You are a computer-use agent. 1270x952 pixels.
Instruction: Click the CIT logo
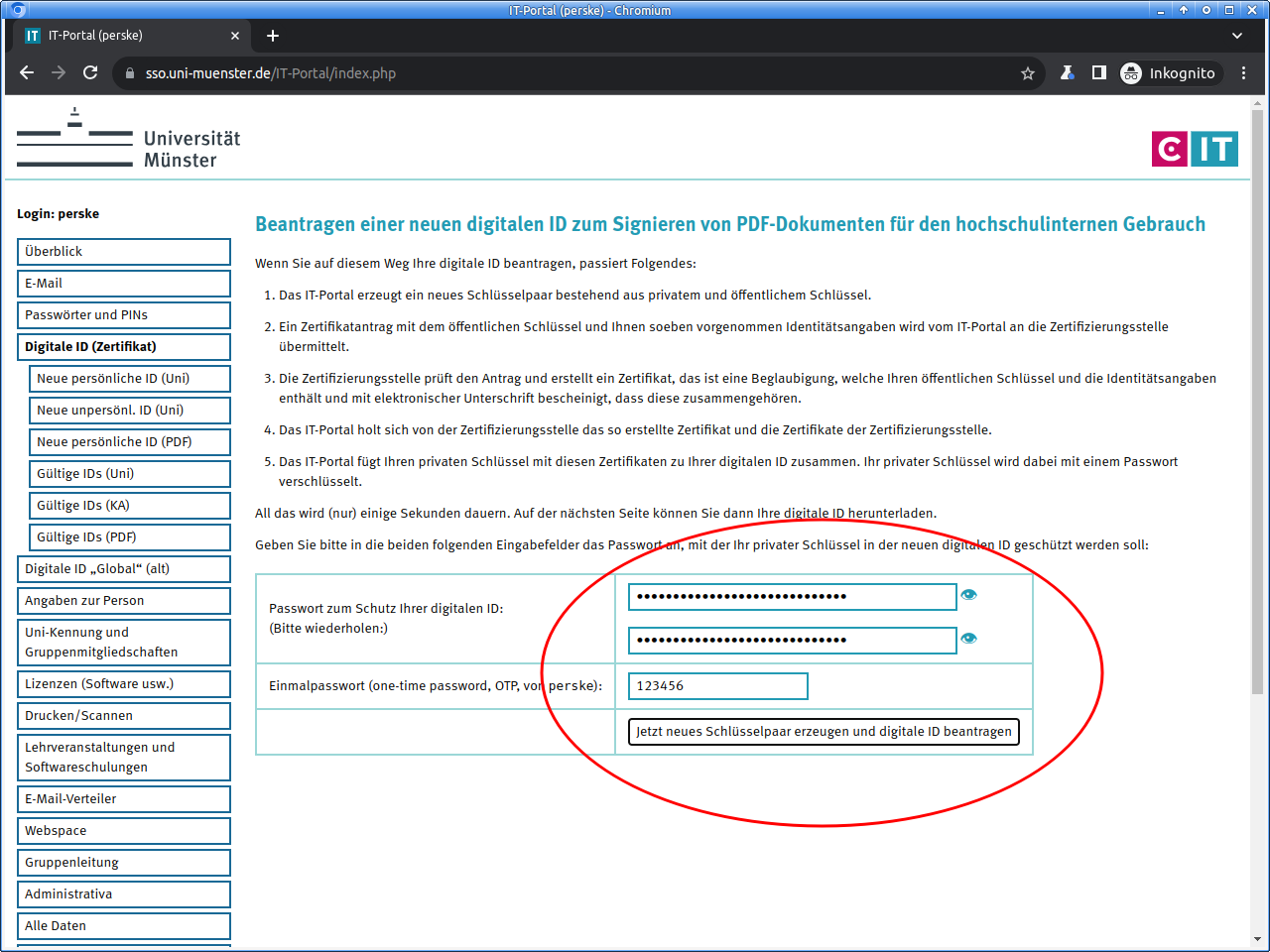pos(1195,149)
